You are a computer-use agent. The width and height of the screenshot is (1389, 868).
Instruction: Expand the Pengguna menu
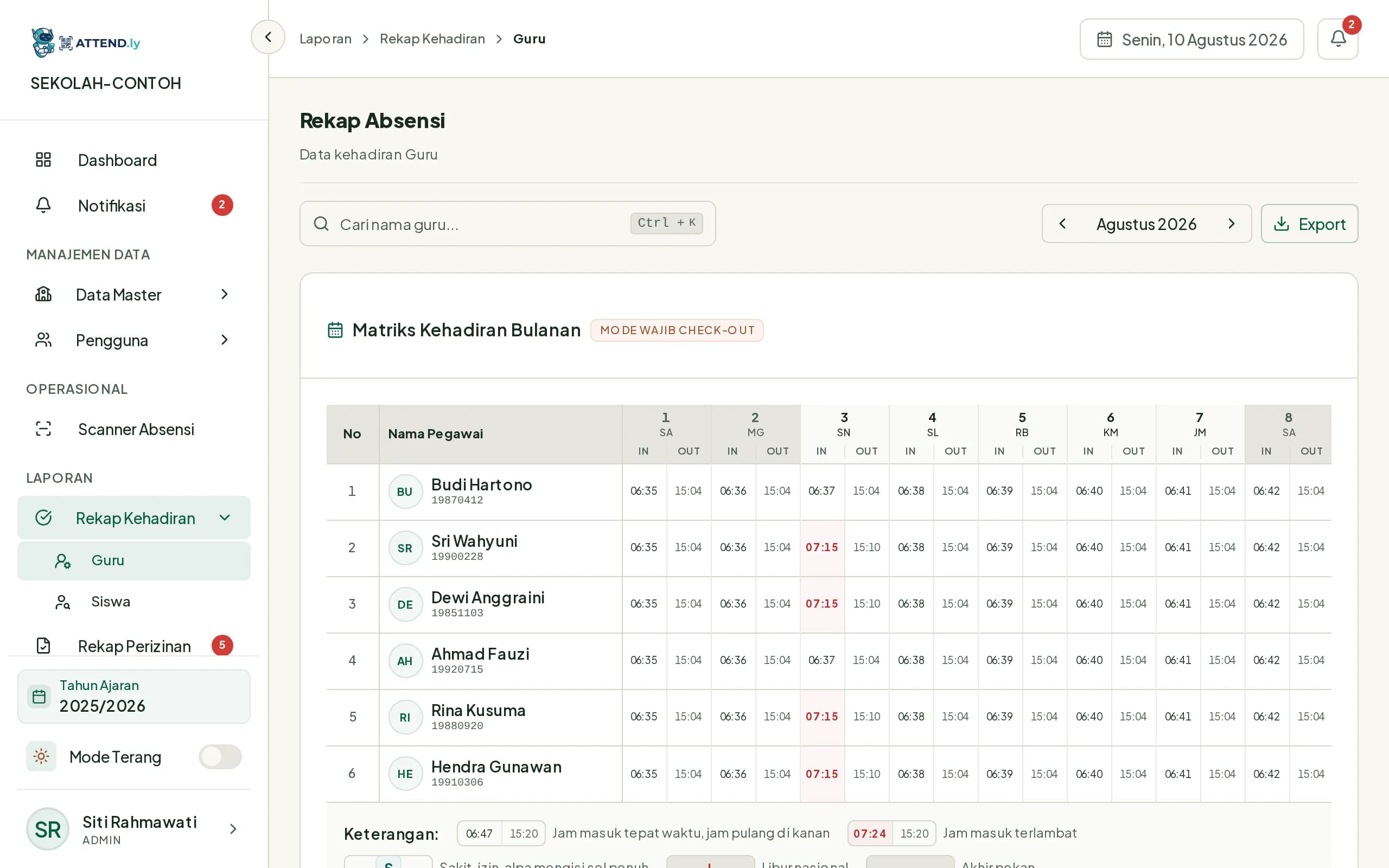pos(133,341)
